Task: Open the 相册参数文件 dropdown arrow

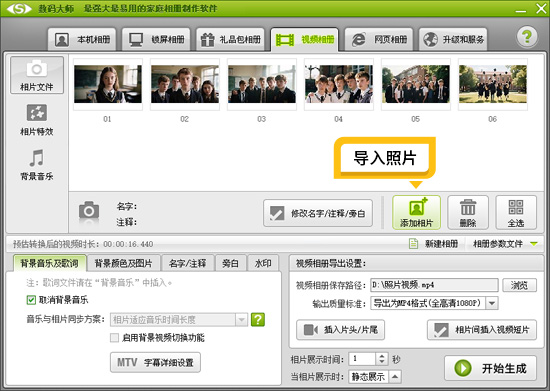Action: pyautogui.click(x=534, y=243)
